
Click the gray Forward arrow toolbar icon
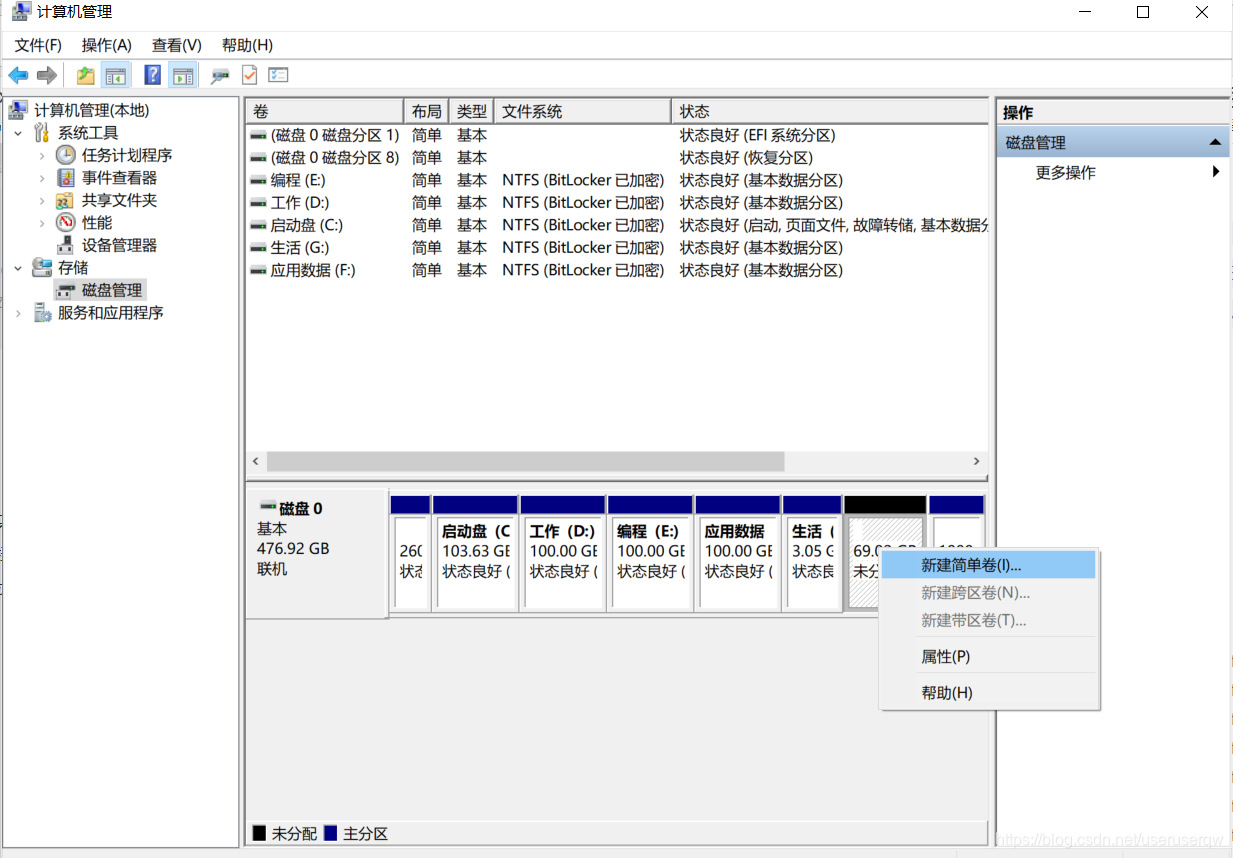pyautogui.click(x=46, y=75)
